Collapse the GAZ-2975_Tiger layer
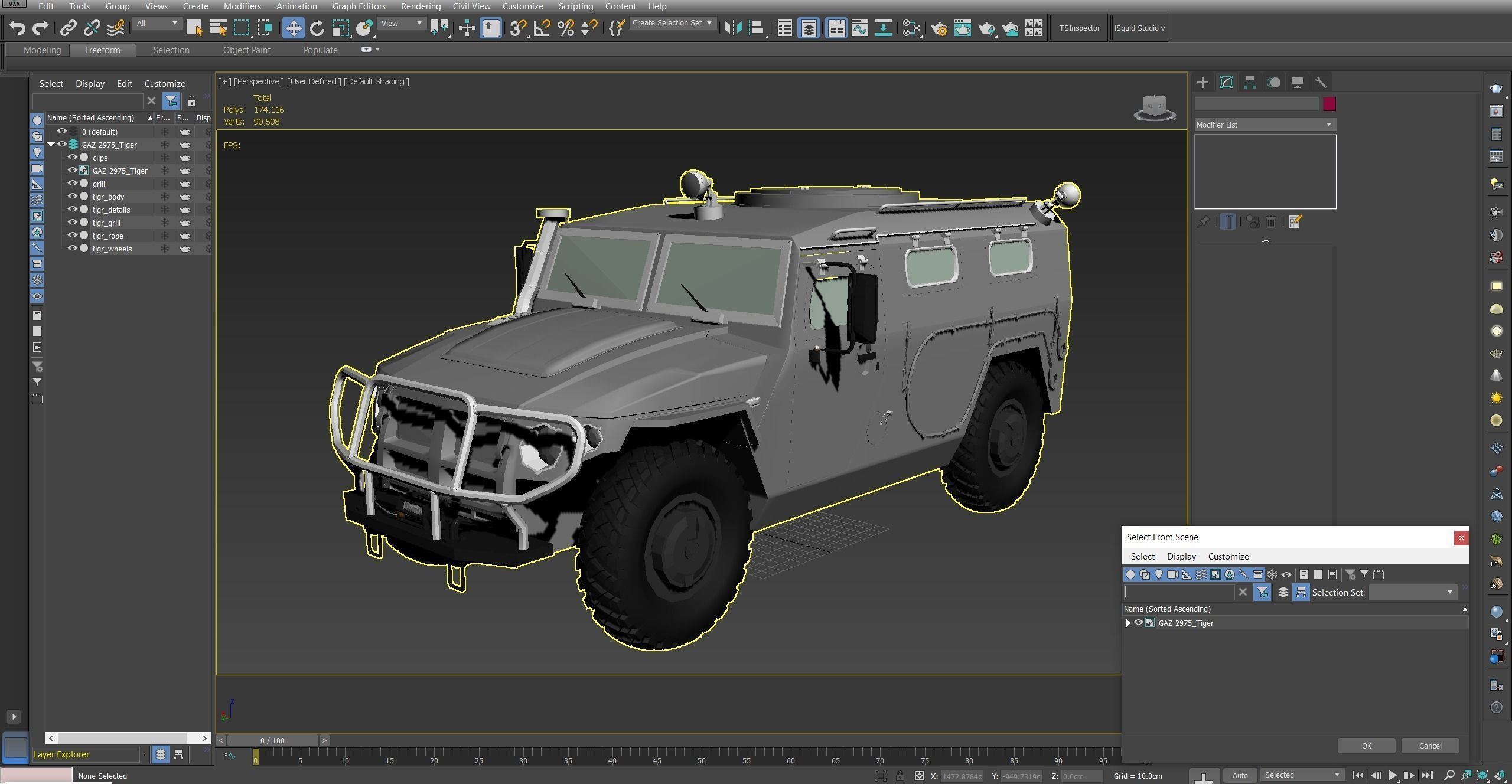The image size is (1512, 784). pos(51,144)
